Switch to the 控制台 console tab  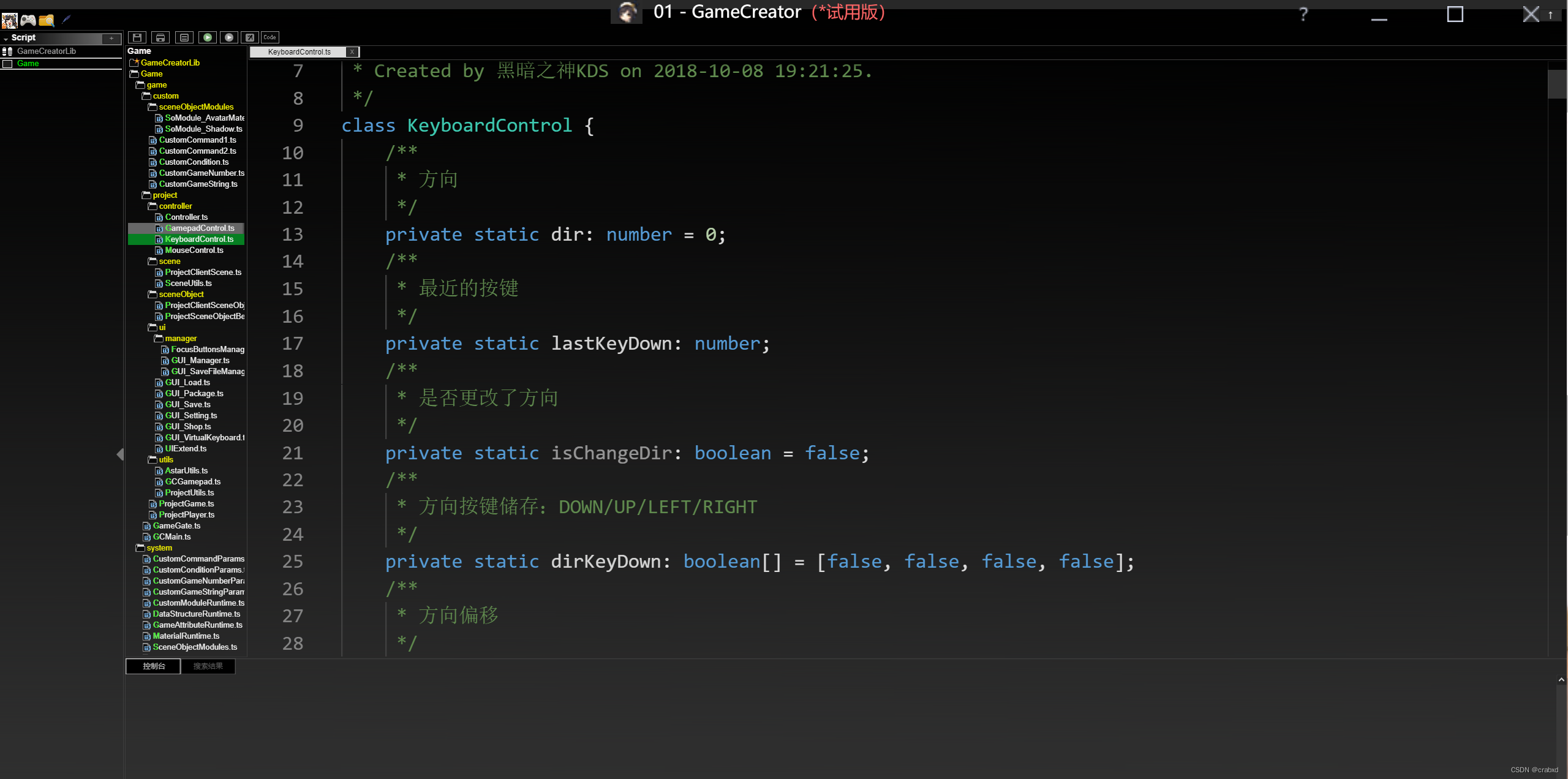[x=154, y=666]
